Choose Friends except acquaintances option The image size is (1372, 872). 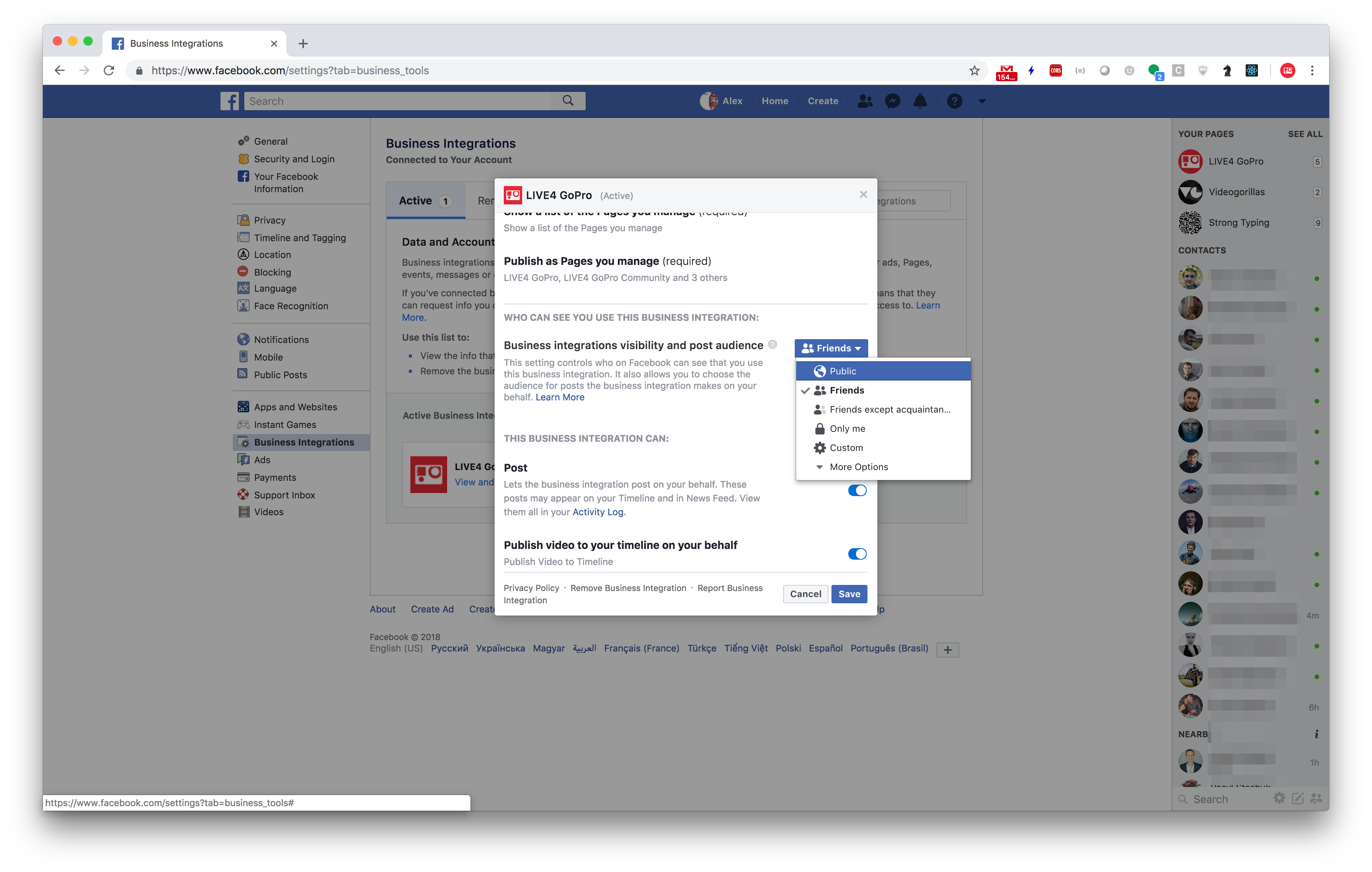point(883,410)
